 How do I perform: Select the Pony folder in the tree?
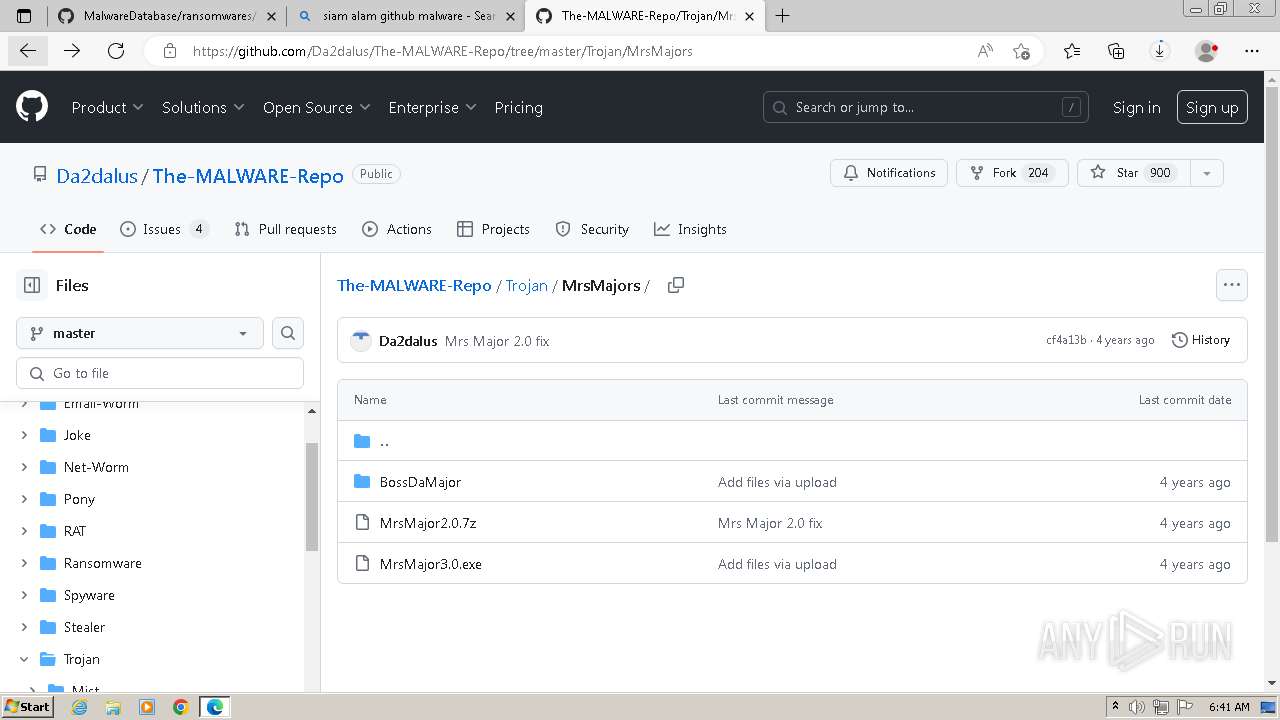coord(79,499)
